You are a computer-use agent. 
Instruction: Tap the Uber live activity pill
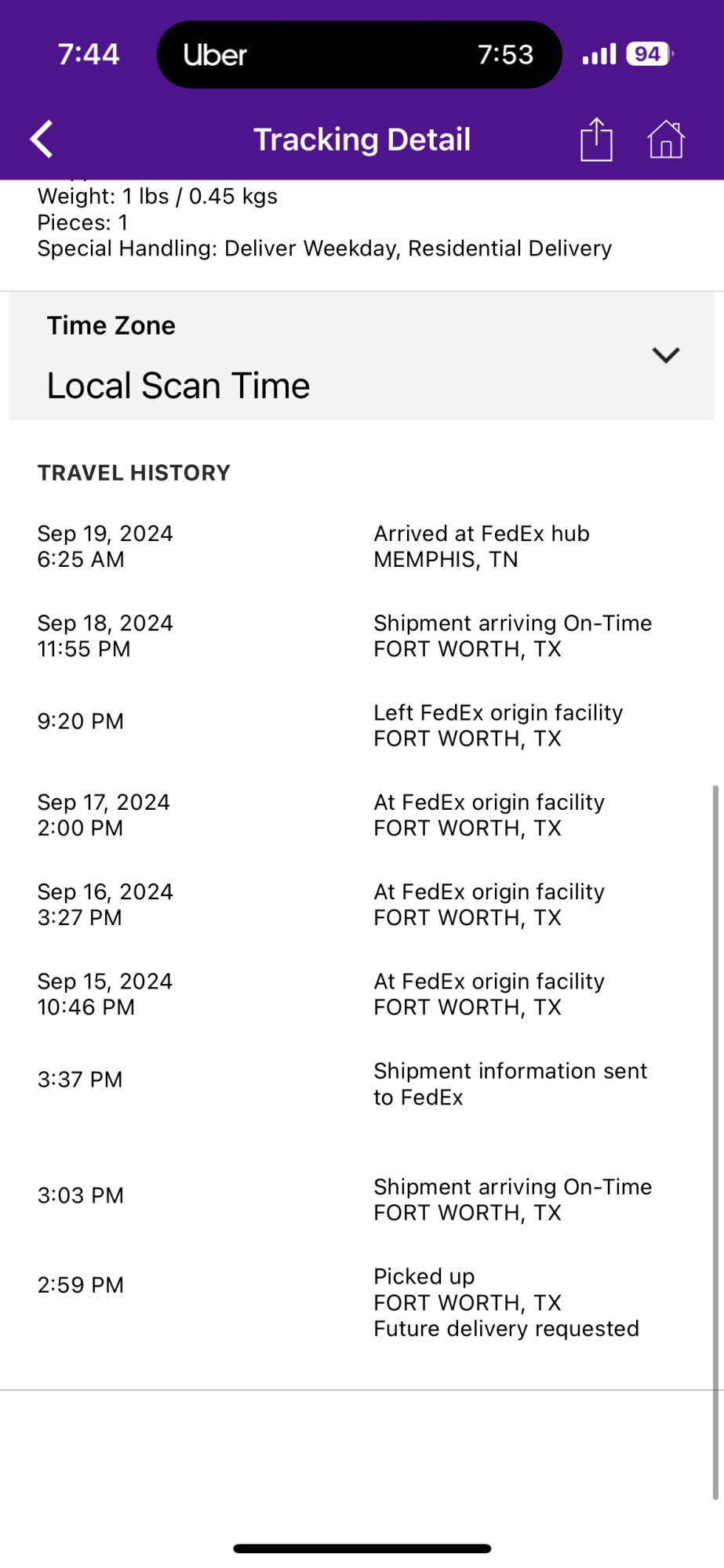click(x=359, y=55)
